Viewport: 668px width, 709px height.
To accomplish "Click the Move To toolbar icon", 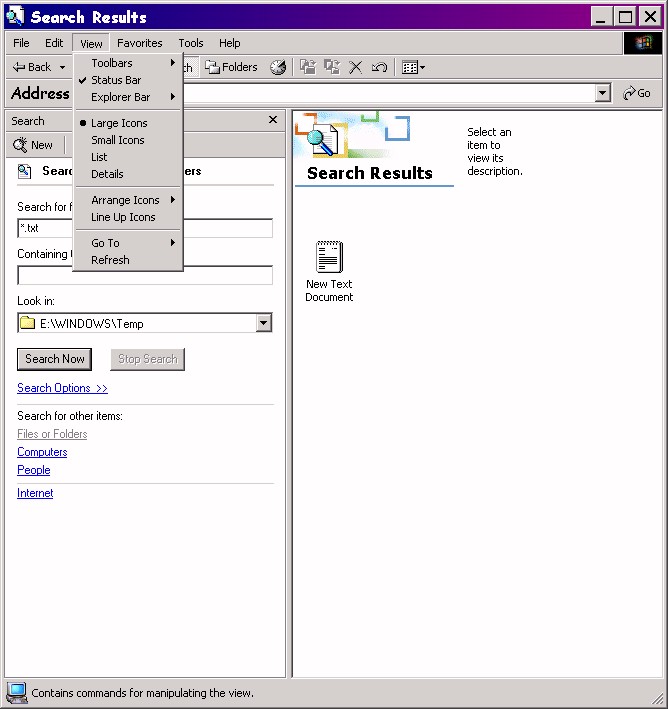I will [x=308, y=67].
